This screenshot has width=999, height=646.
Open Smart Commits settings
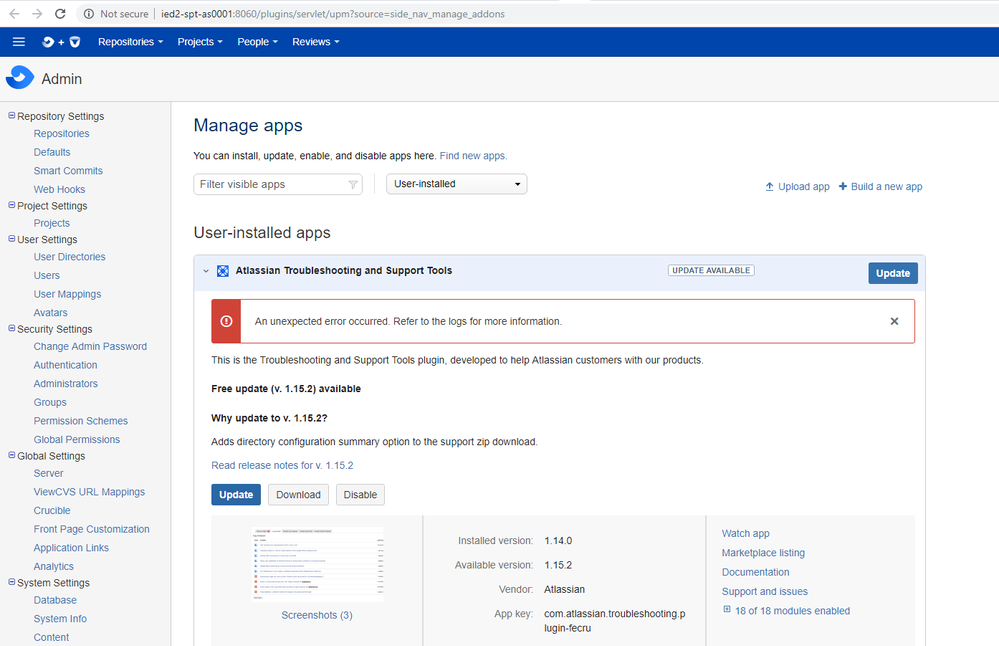[x=68, y=171]
